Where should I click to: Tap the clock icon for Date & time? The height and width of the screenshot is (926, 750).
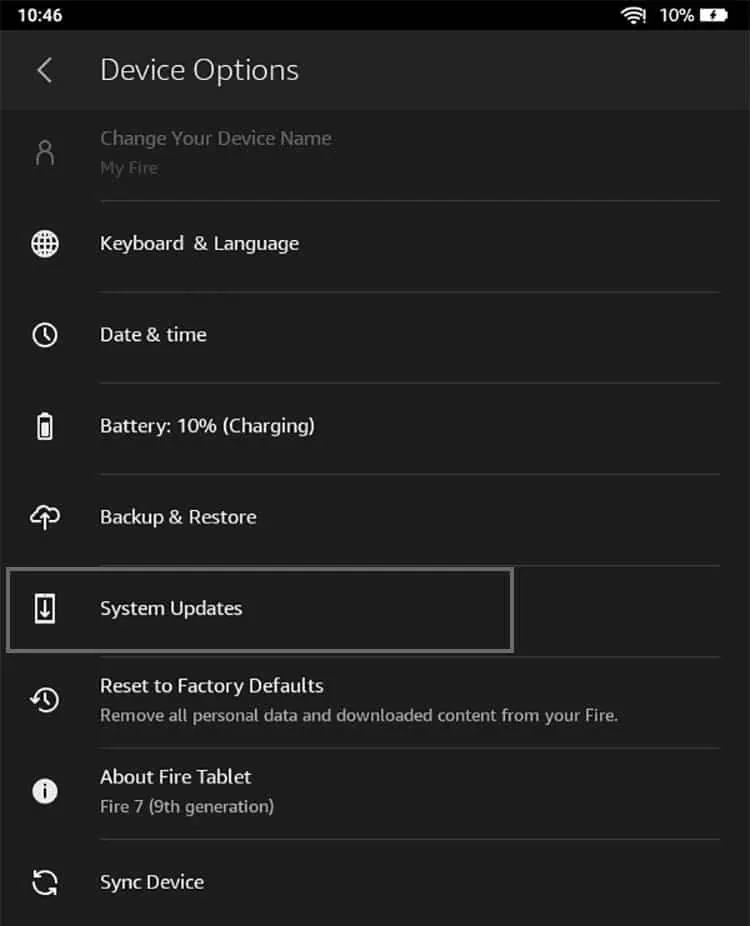45,335
